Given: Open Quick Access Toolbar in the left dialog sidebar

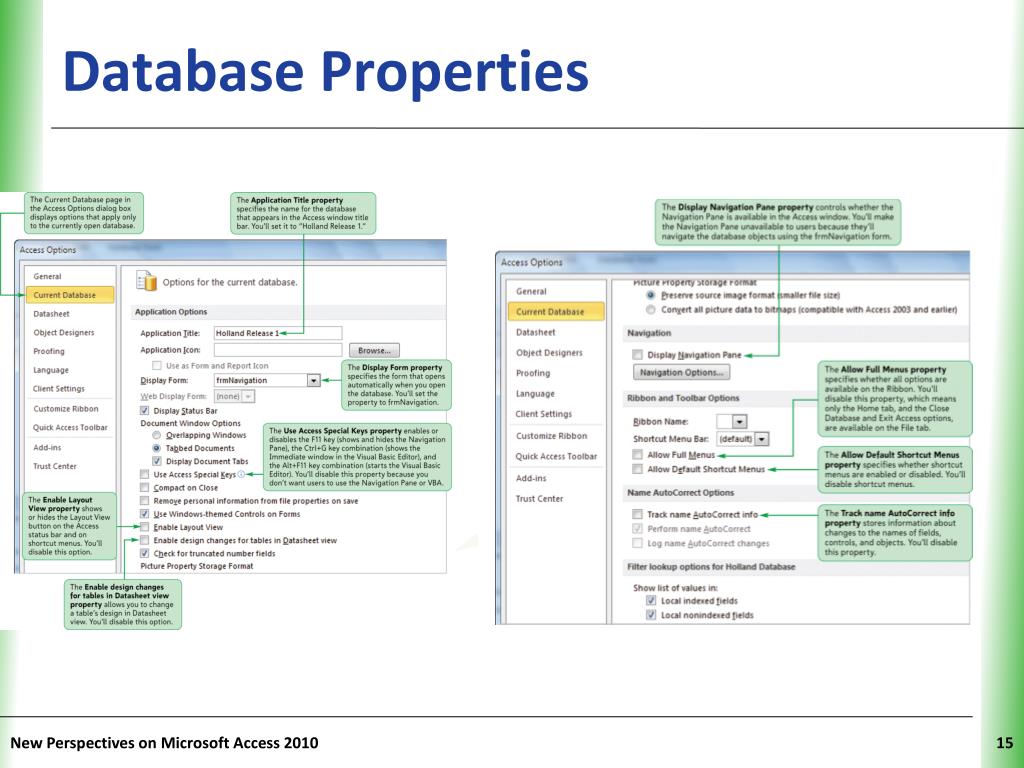Looking at the screenshot, I should [x=69, y=428].
